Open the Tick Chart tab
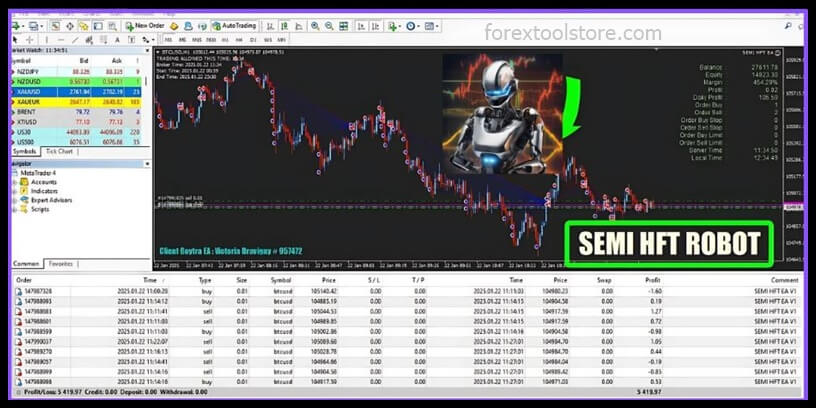816x408 pixels. tap(59, 151)
